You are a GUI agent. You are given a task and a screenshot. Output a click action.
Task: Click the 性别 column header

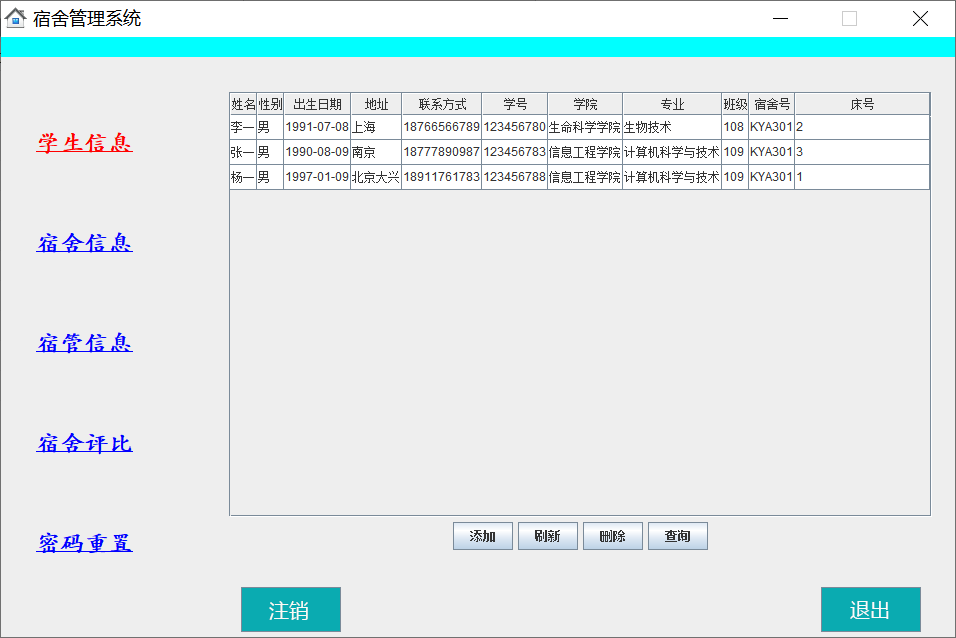coord(270,104)
